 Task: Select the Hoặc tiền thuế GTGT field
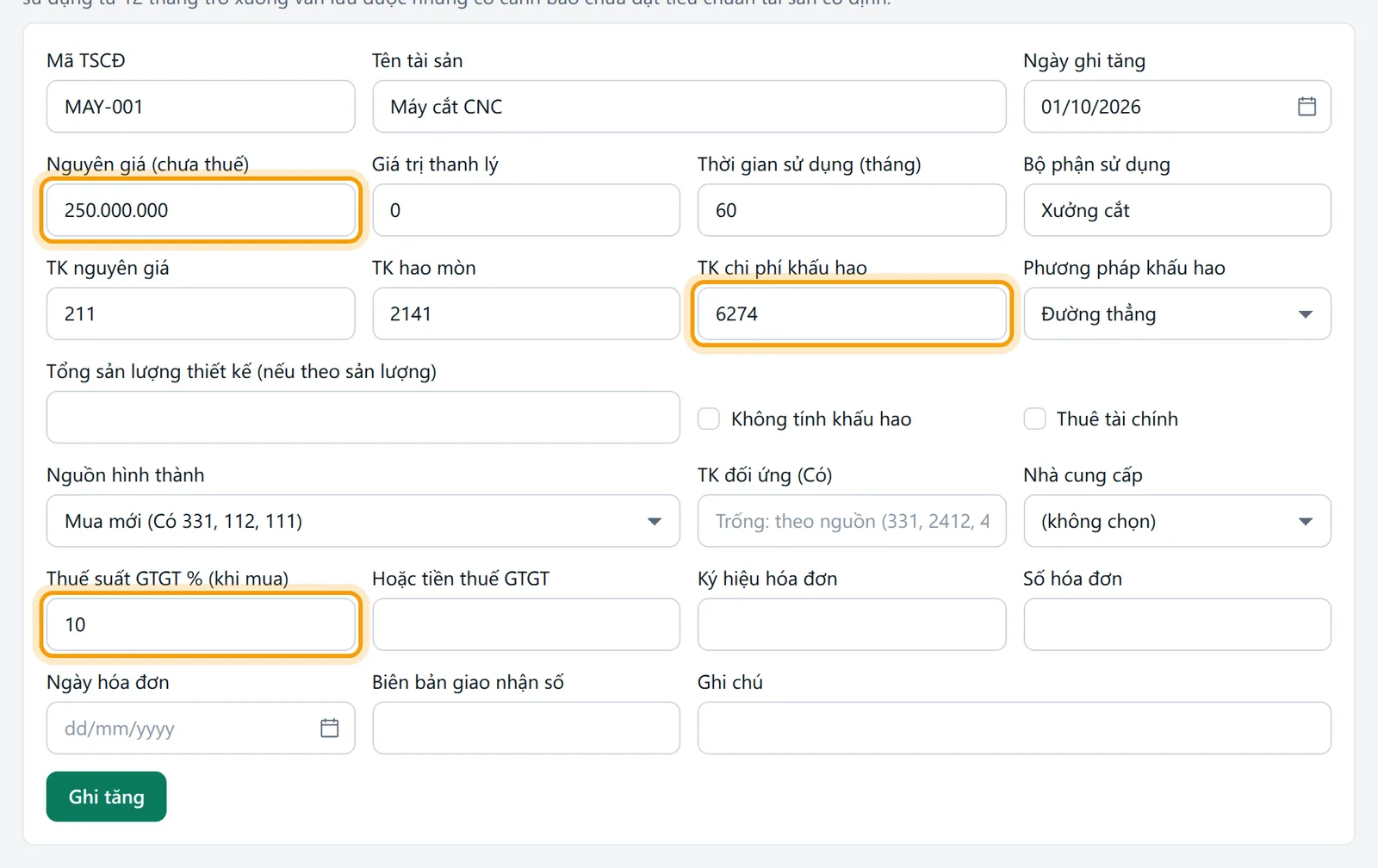click(526, 625)
